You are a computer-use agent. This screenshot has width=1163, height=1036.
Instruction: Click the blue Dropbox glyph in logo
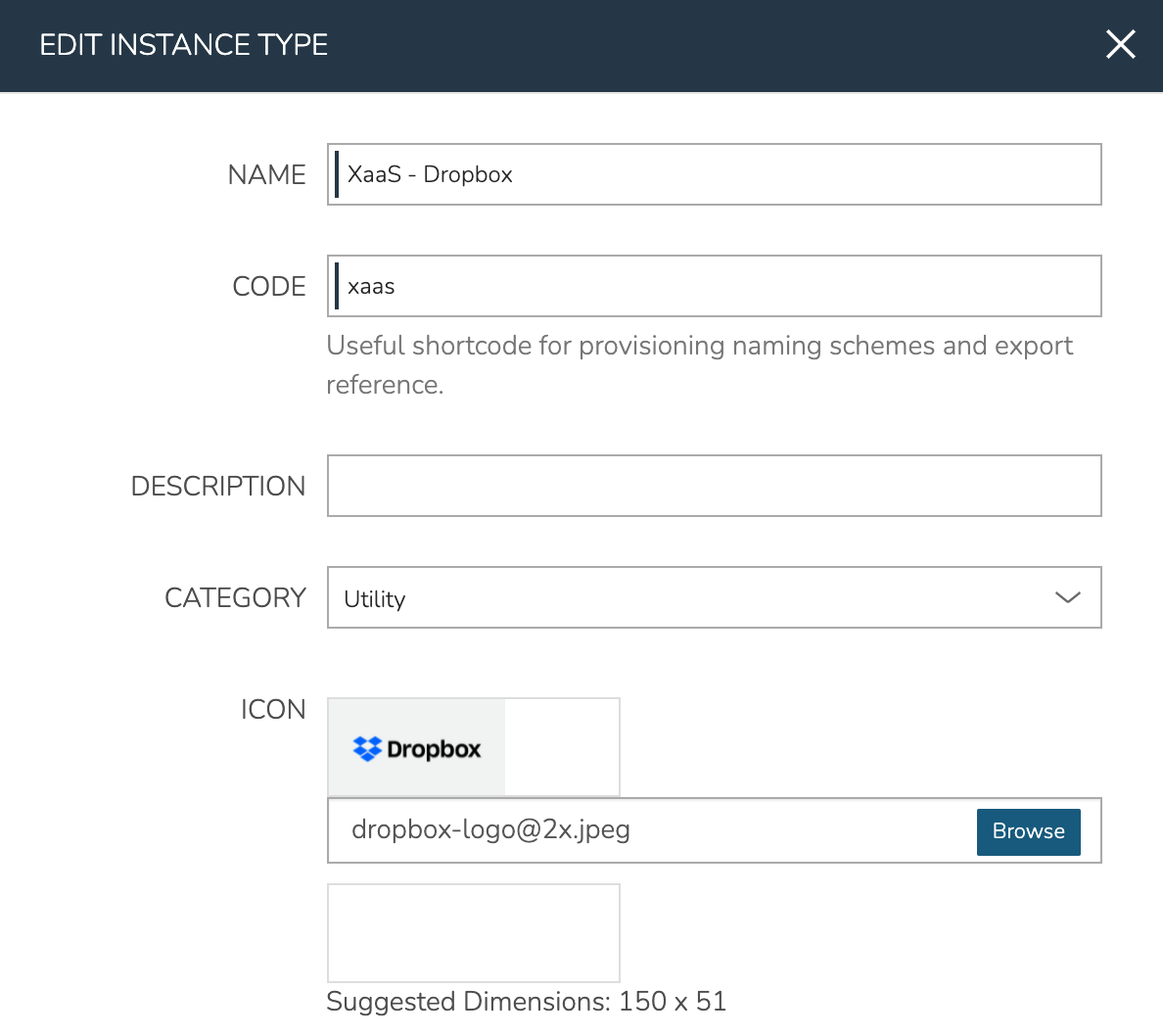point(367,749)
